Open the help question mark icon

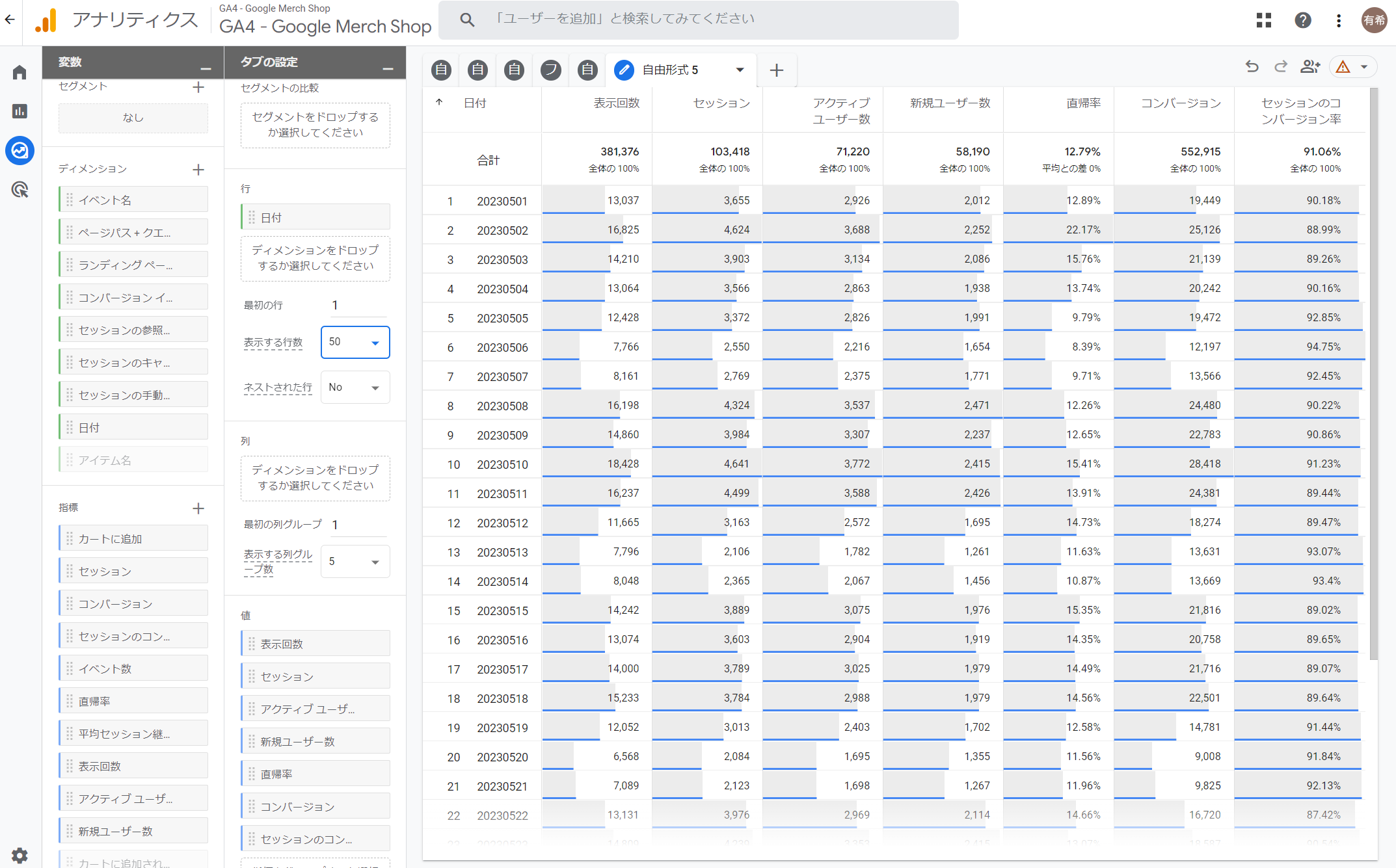click(x=1302, y=20)
